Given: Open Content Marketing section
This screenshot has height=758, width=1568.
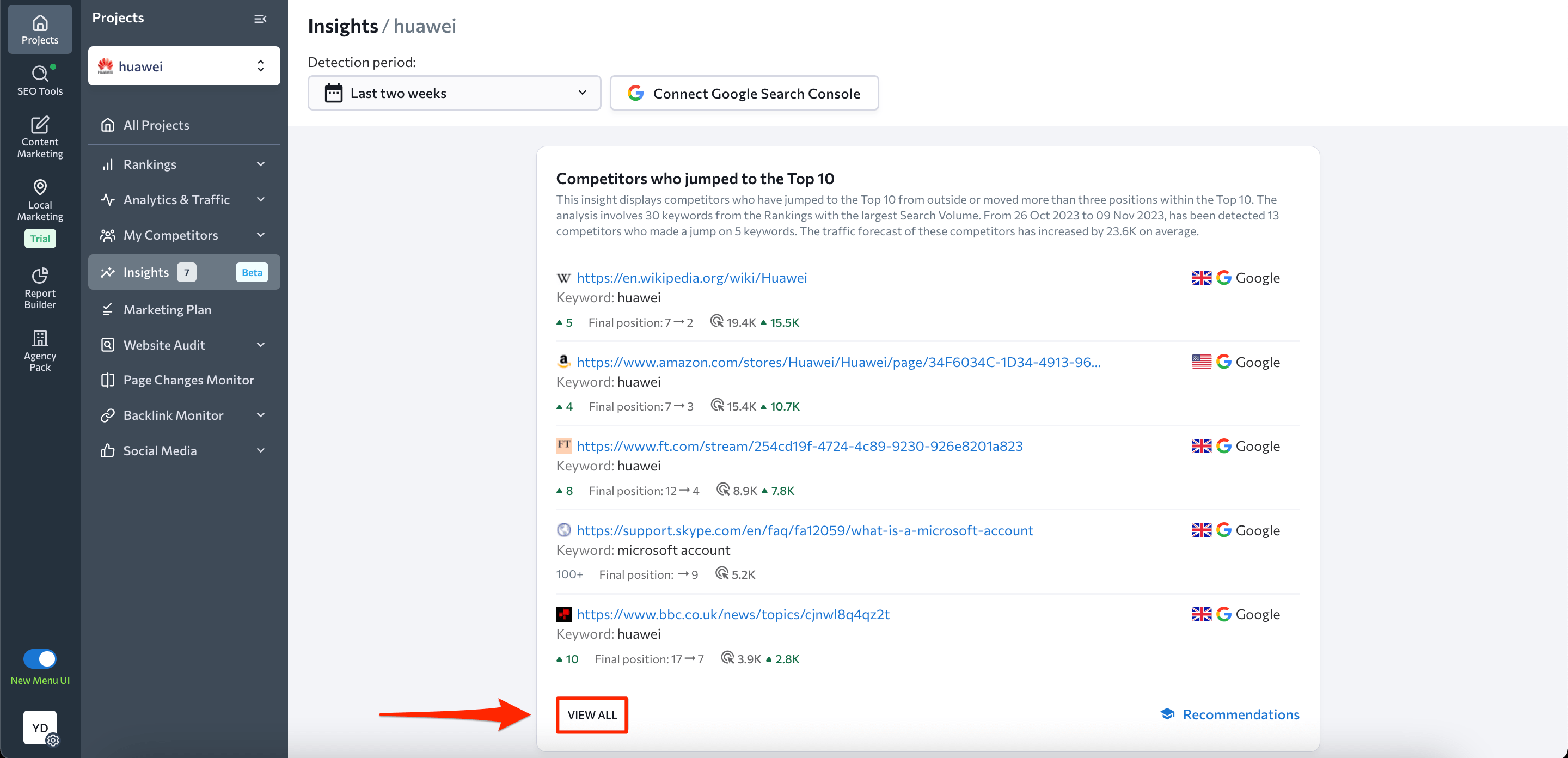Looking at the screenshot, I should pos(40,137).
